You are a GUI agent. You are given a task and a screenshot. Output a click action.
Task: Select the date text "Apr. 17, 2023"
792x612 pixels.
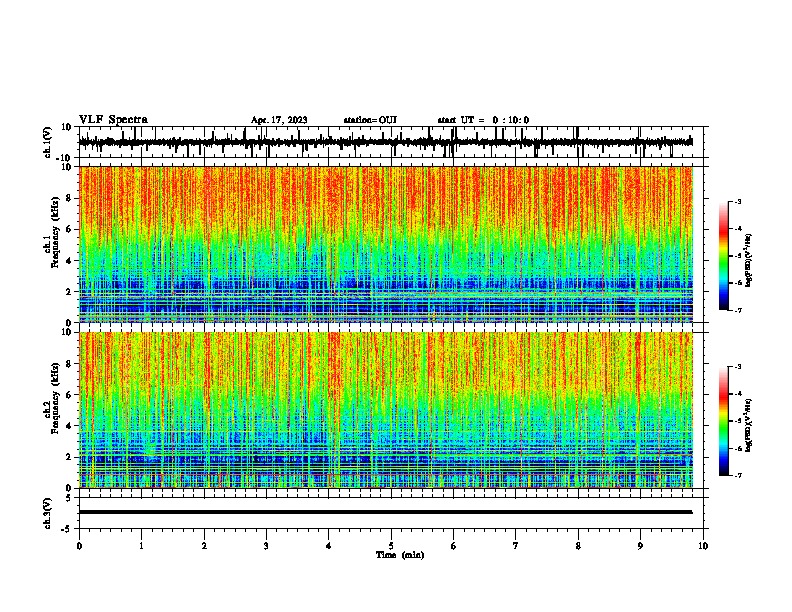279,120
